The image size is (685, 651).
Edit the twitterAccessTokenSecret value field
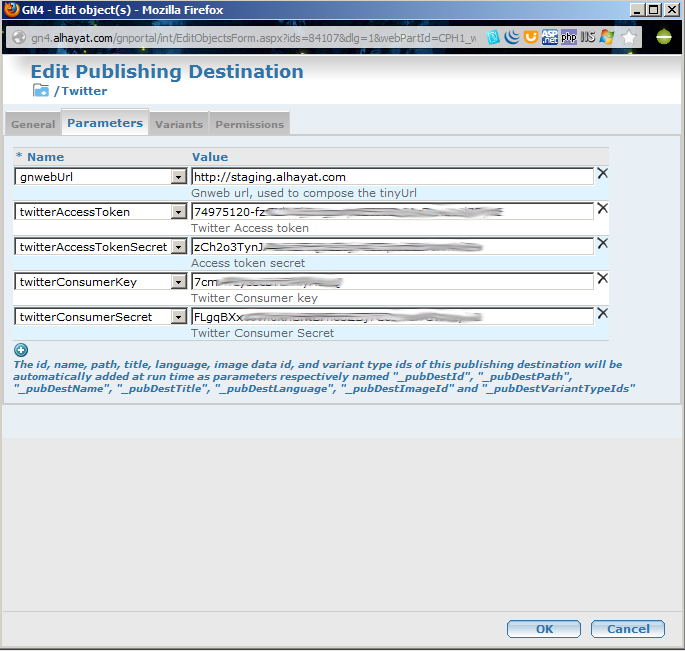pyautogui.click(x=392, y=246)
